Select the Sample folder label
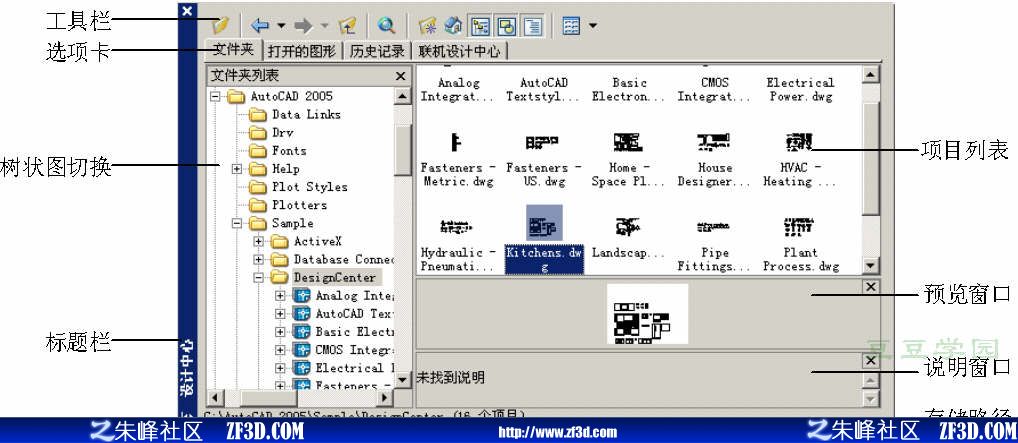 [x=292, y=223]
